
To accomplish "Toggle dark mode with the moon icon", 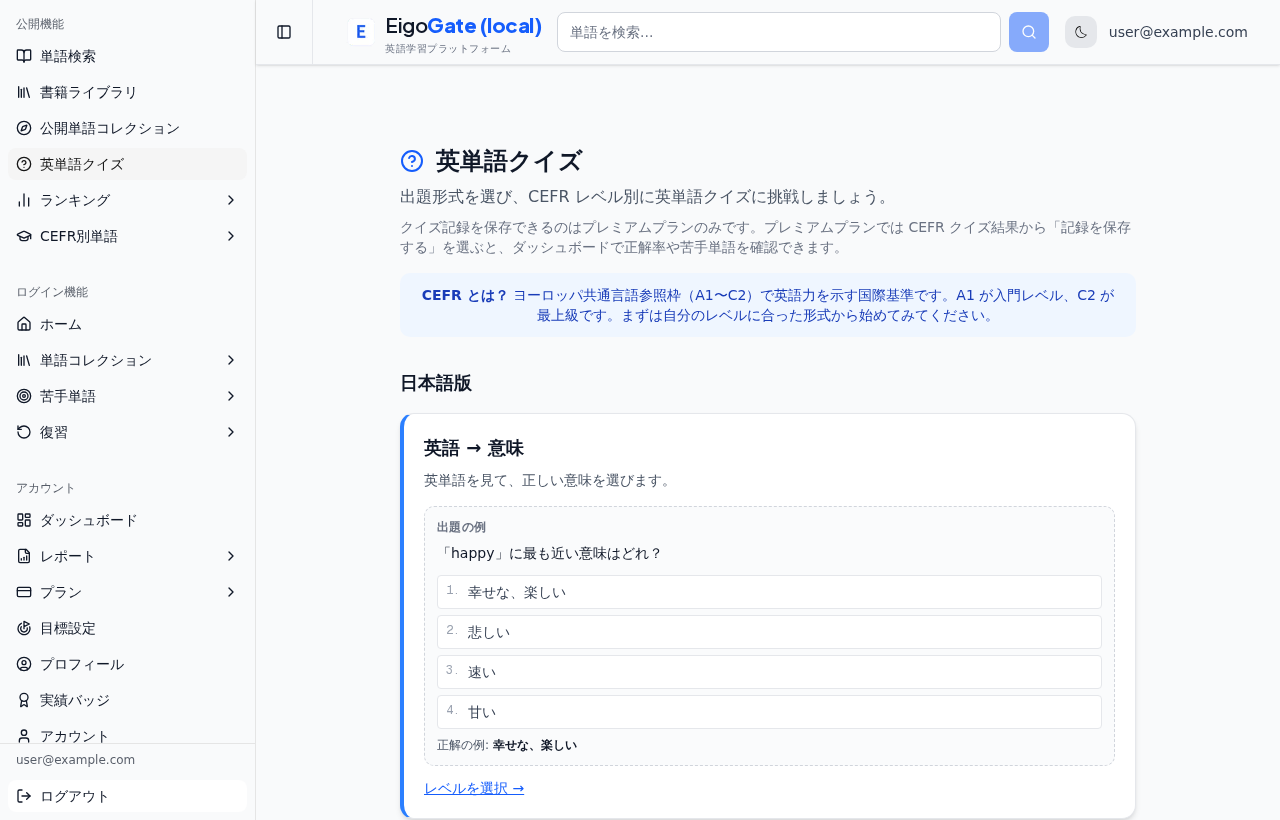I will pos(1081,32).
